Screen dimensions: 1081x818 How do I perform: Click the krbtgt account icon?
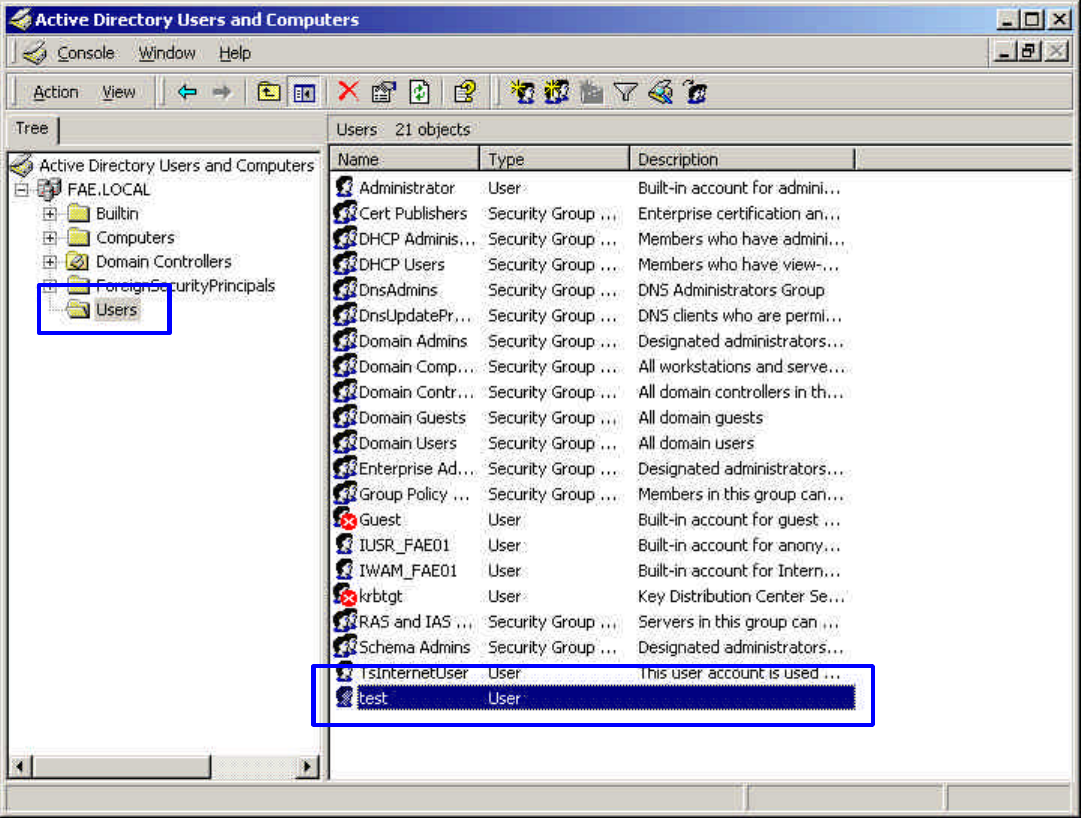tap(345, 595)
